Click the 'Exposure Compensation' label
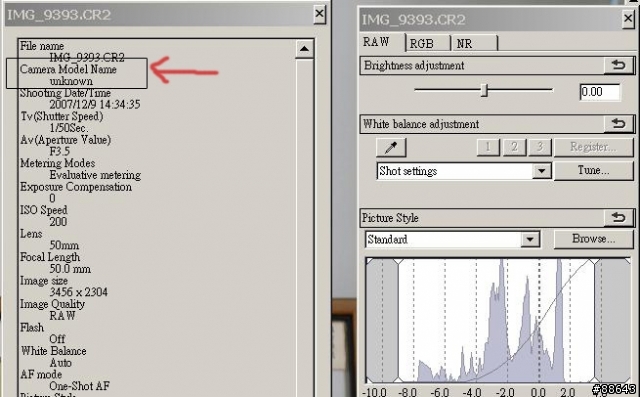 (76, 187)
